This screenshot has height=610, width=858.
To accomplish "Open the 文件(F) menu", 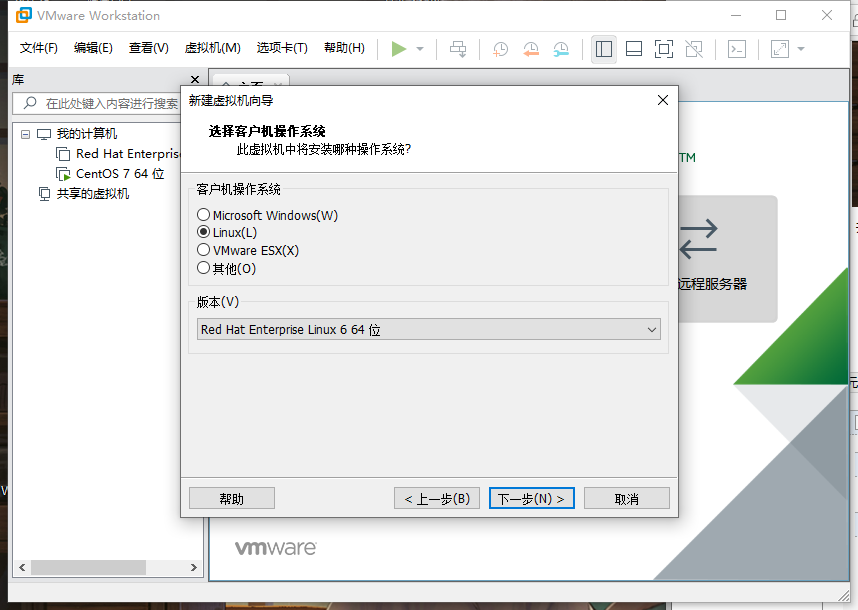I will coord(38,48).
